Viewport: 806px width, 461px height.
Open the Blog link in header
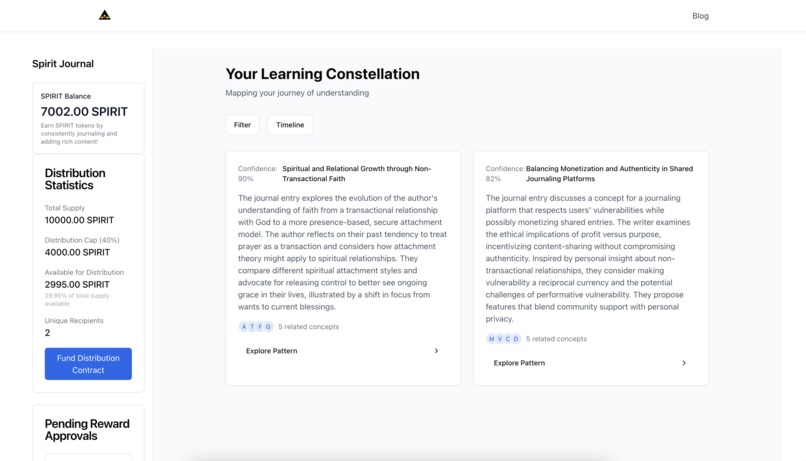coord(700,16)
